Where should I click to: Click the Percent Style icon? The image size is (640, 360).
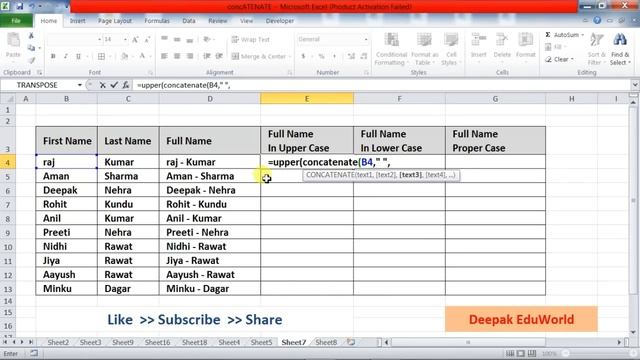click(x=321, y=56)
